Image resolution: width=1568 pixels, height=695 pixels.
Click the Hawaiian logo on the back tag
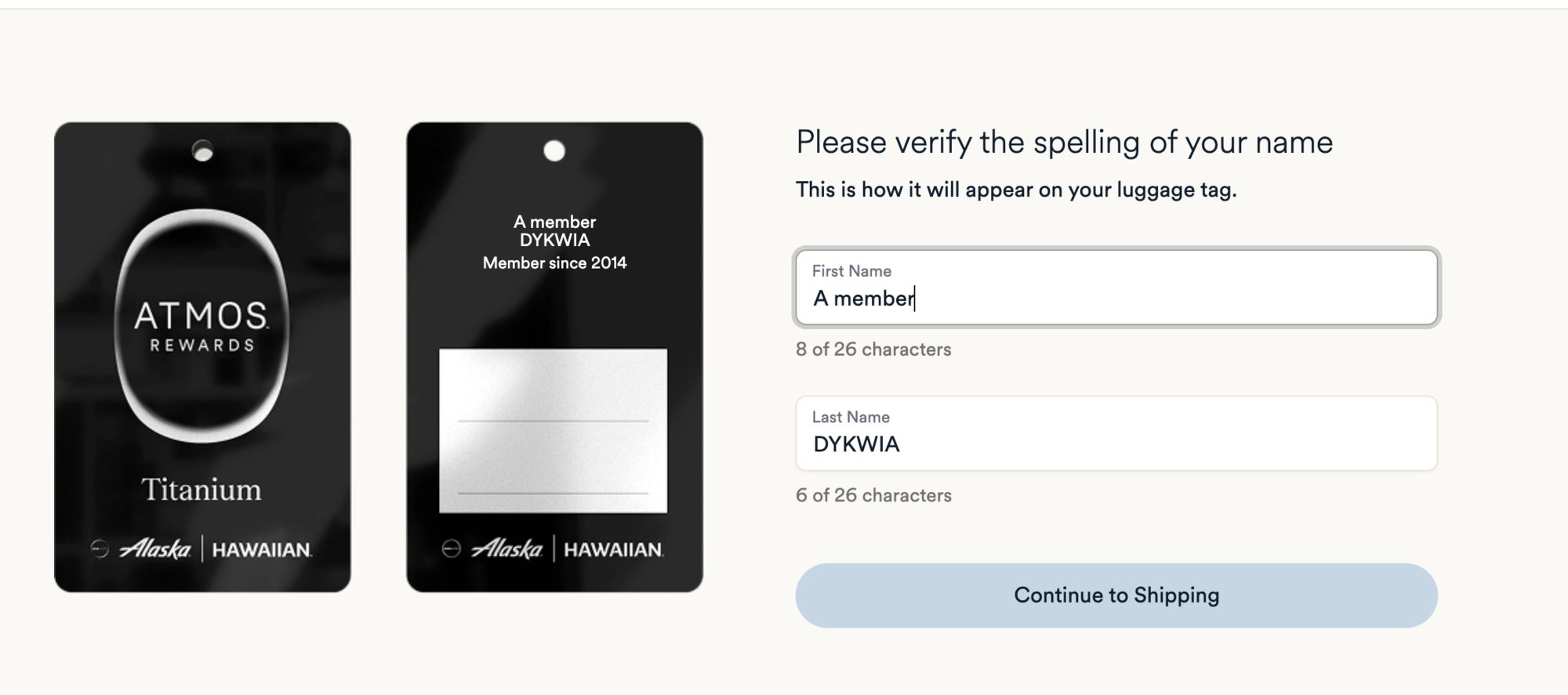pos(613,550)
